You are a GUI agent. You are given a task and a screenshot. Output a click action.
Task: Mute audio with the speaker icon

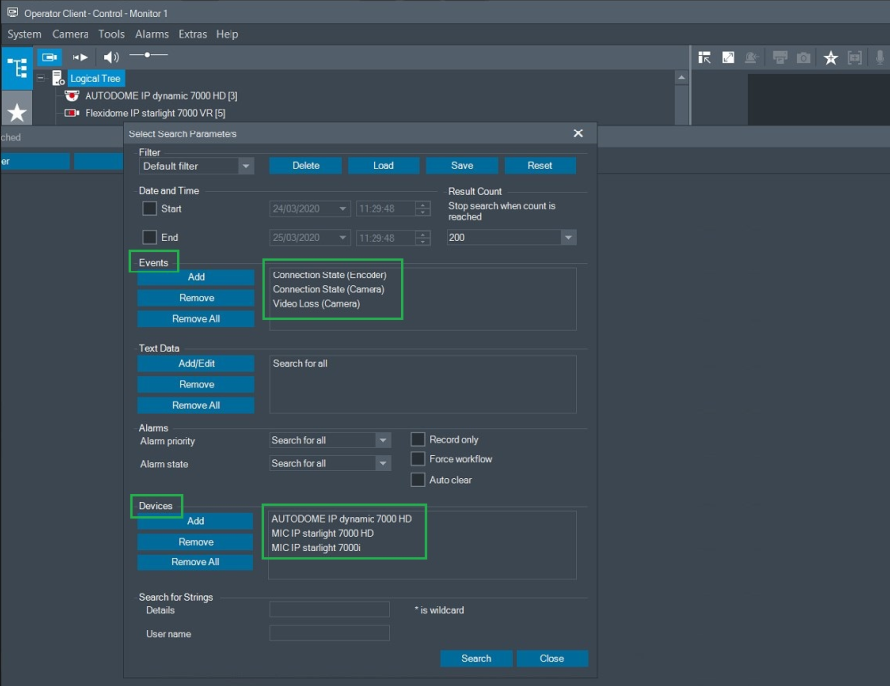click(110, 58)
